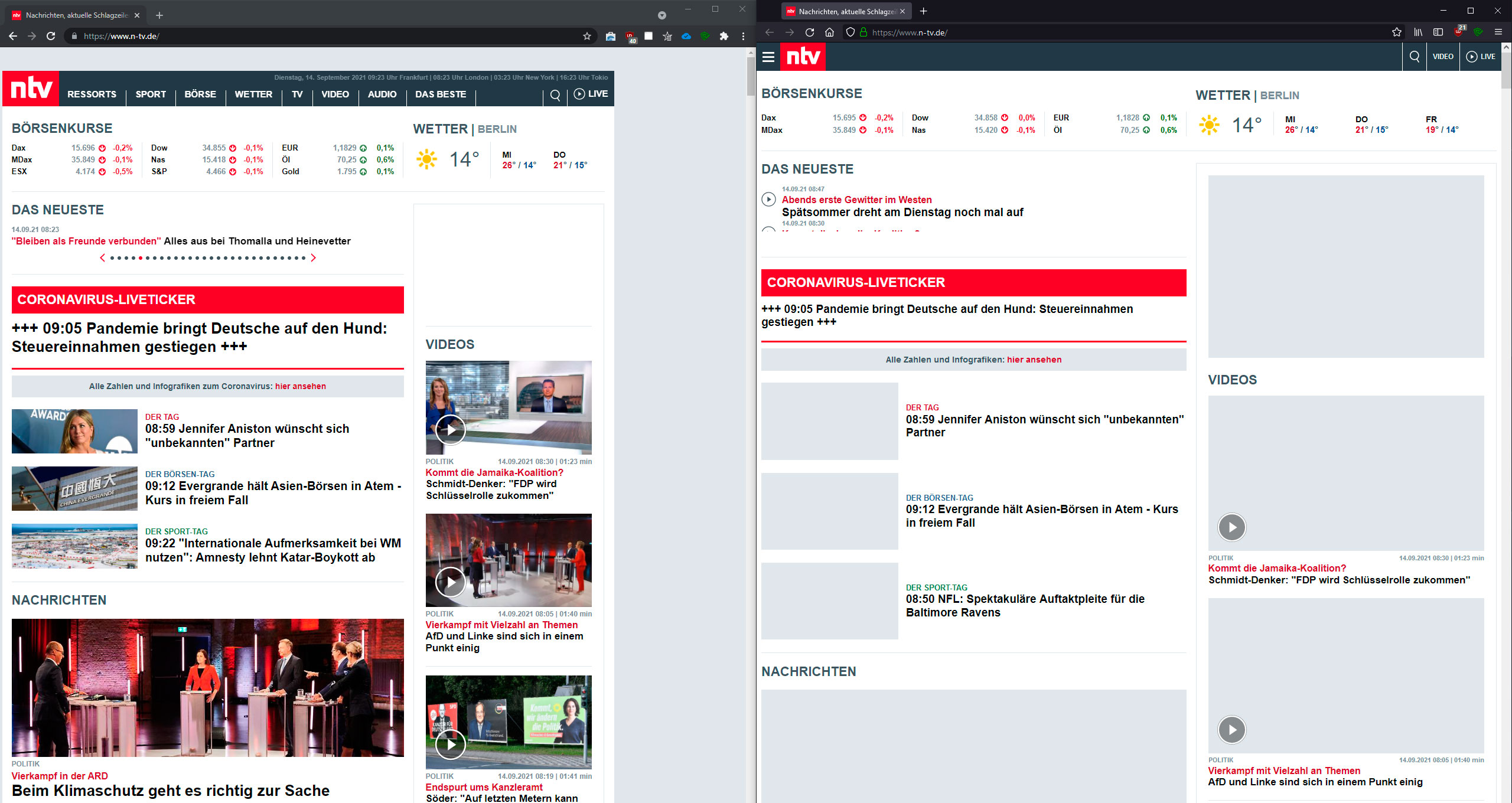Open the Firefox application hamburger menu
The width and height of the screenshot is (1512, 803).
(1498, 32)
